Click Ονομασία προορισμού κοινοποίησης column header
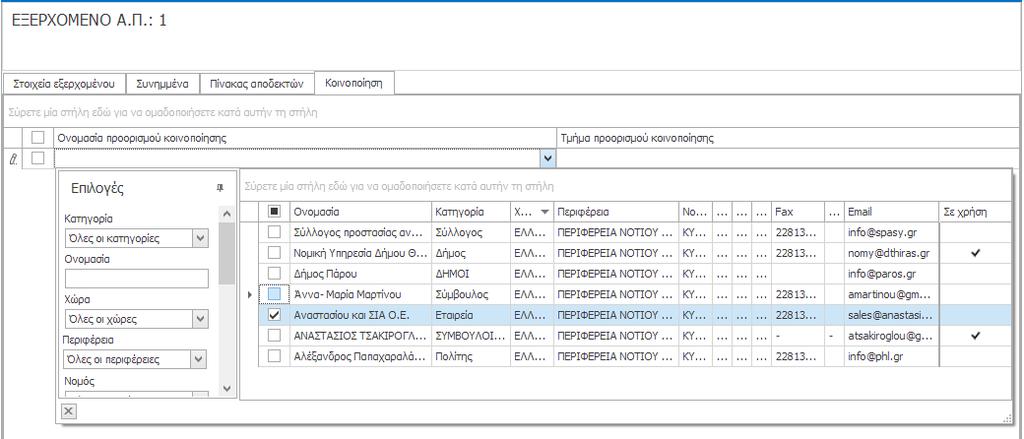This screenshot has height=439, width=1024. point(305,138)
